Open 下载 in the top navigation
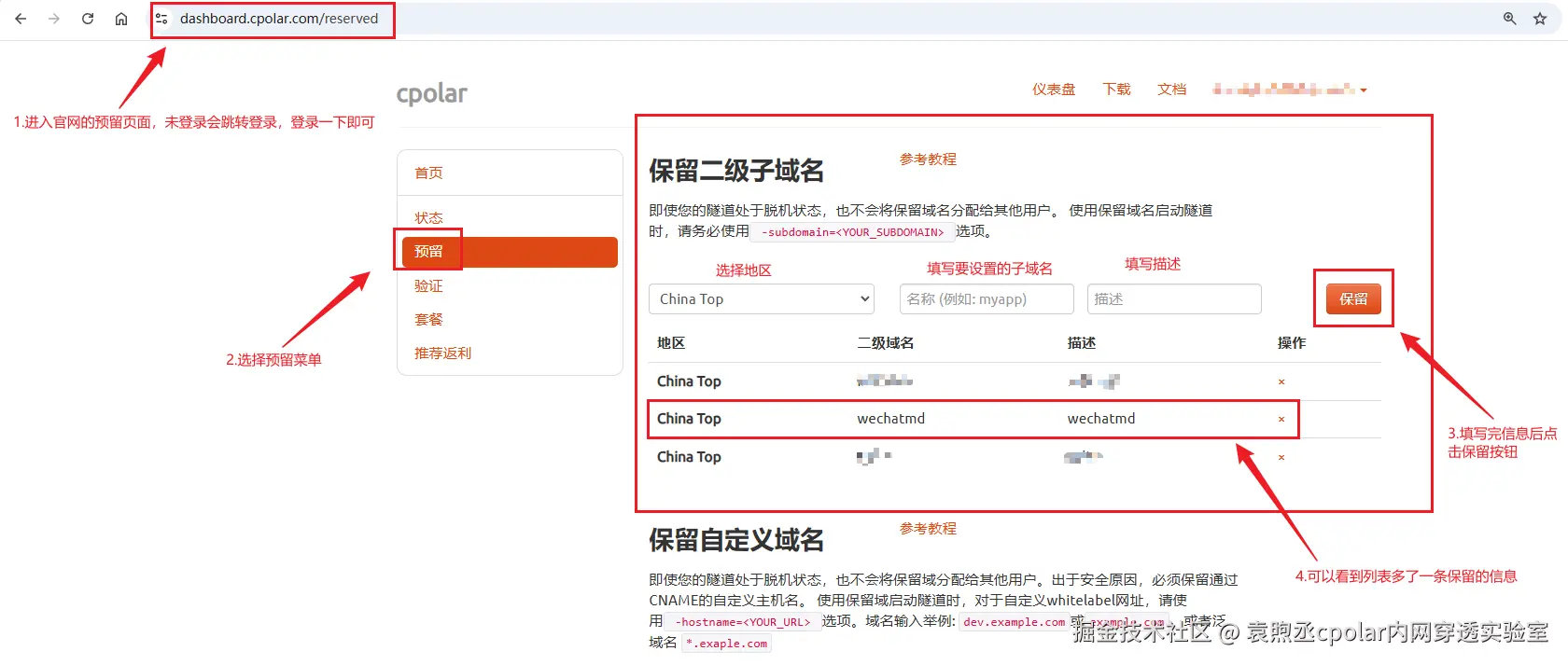The height and width of the screenshot is (665, 1568). (x=1116, y=90)
